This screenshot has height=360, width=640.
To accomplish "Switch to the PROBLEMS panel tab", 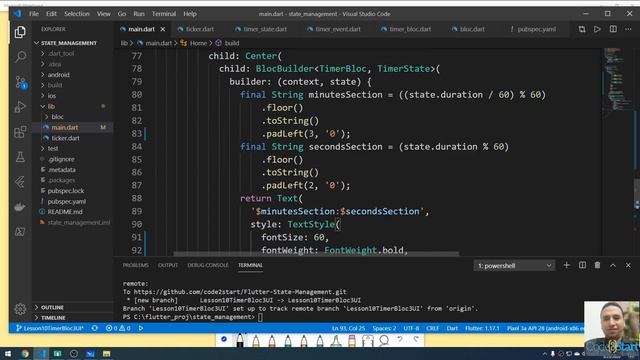I will coord(136,265).
